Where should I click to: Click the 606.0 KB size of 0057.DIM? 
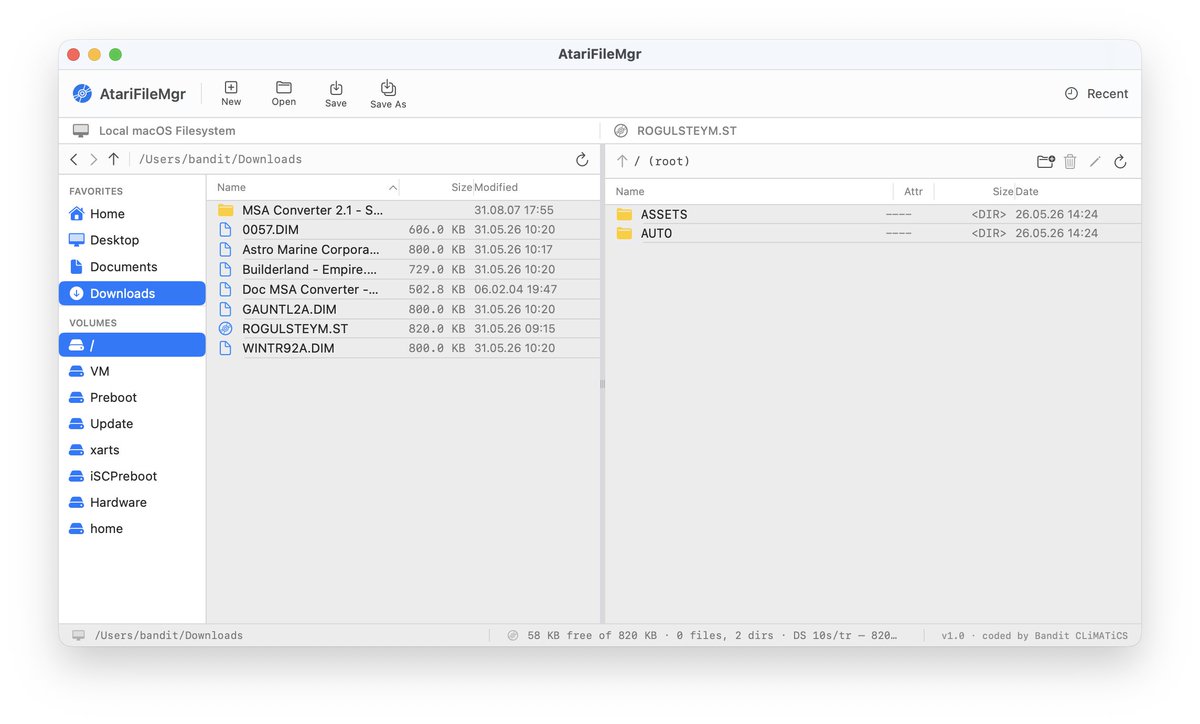point(437,230)
